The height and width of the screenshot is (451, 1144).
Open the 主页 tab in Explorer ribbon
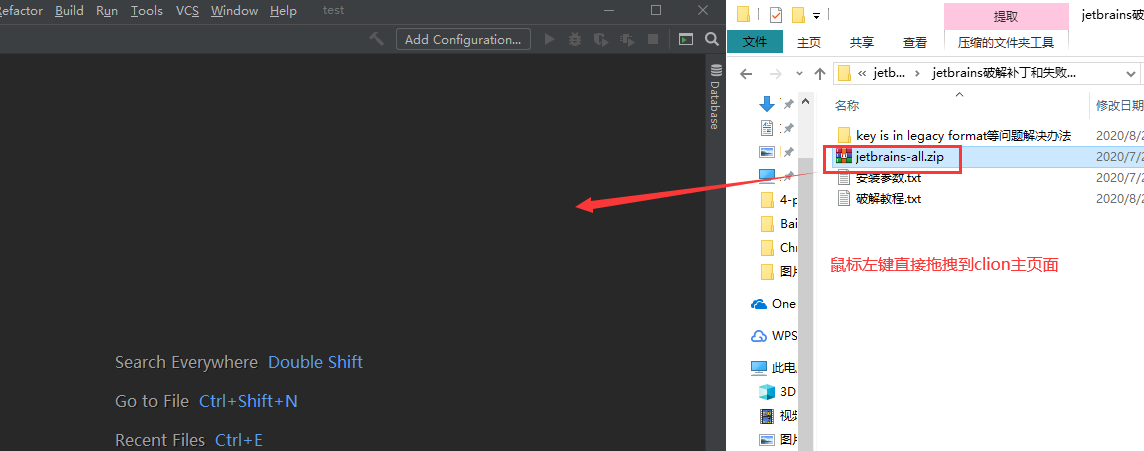pos(809,42)
